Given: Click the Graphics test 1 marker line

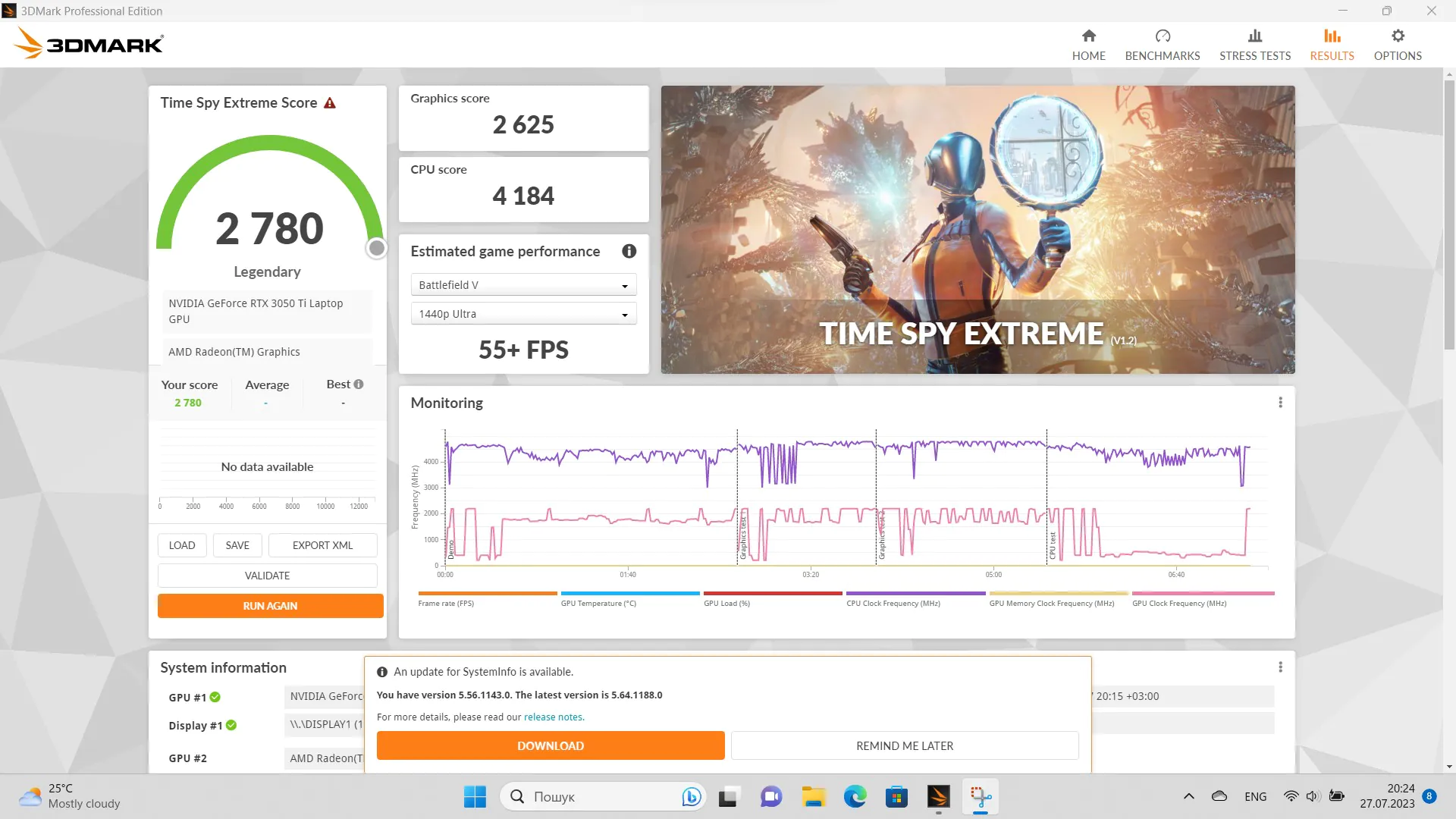Looking at the screenshot, I should [x=737, y=497].
